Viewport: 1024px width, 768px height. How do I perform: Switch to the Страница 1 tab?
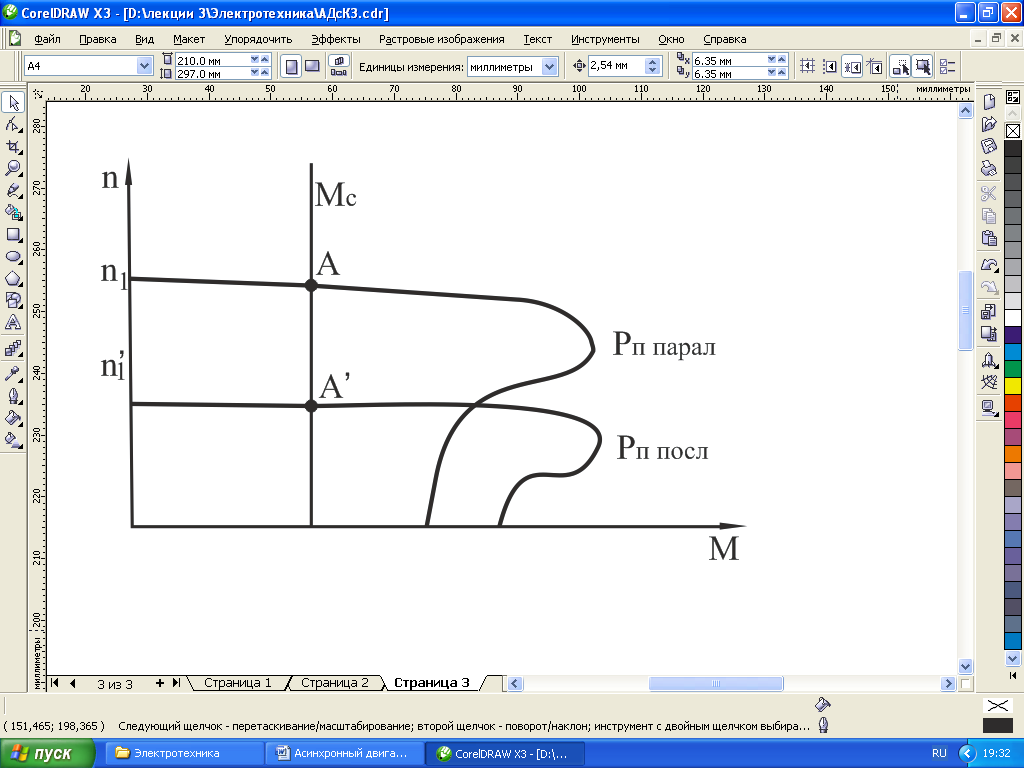click(237, 683)
